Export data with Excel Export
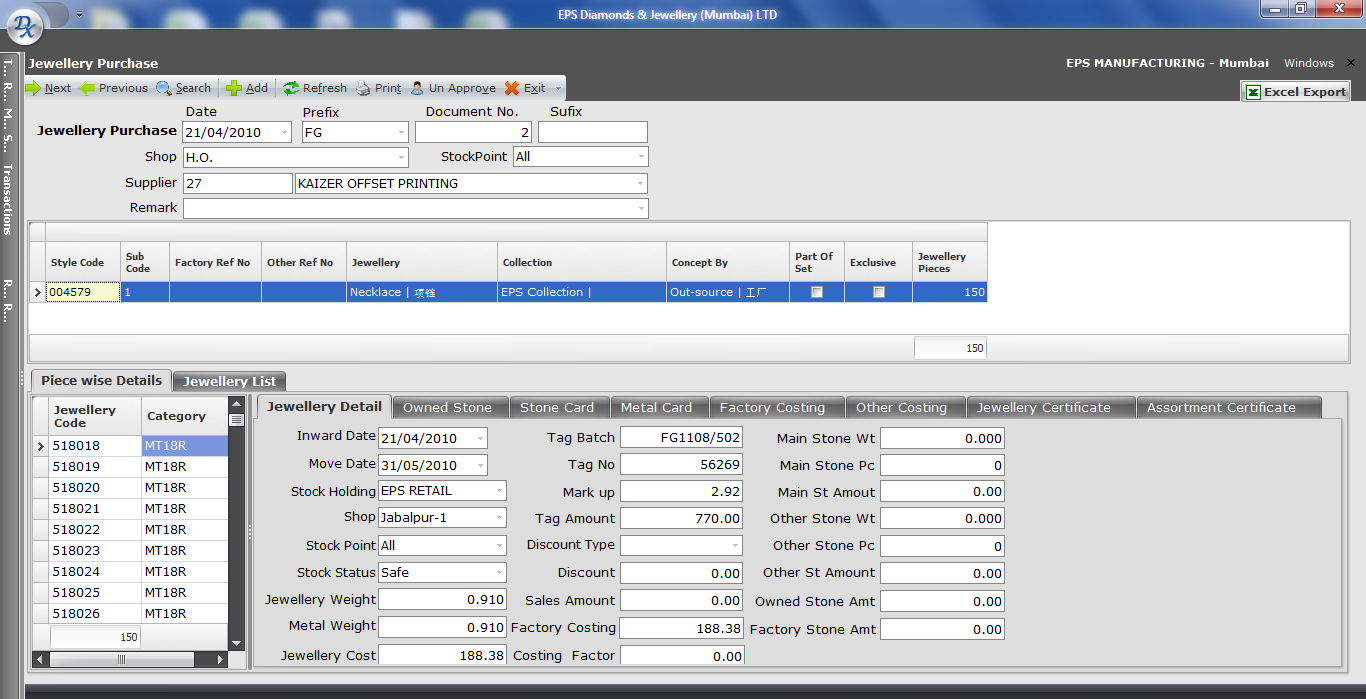The height and width of the screenshot is (699, 1366). click(x=1295, y=91)
